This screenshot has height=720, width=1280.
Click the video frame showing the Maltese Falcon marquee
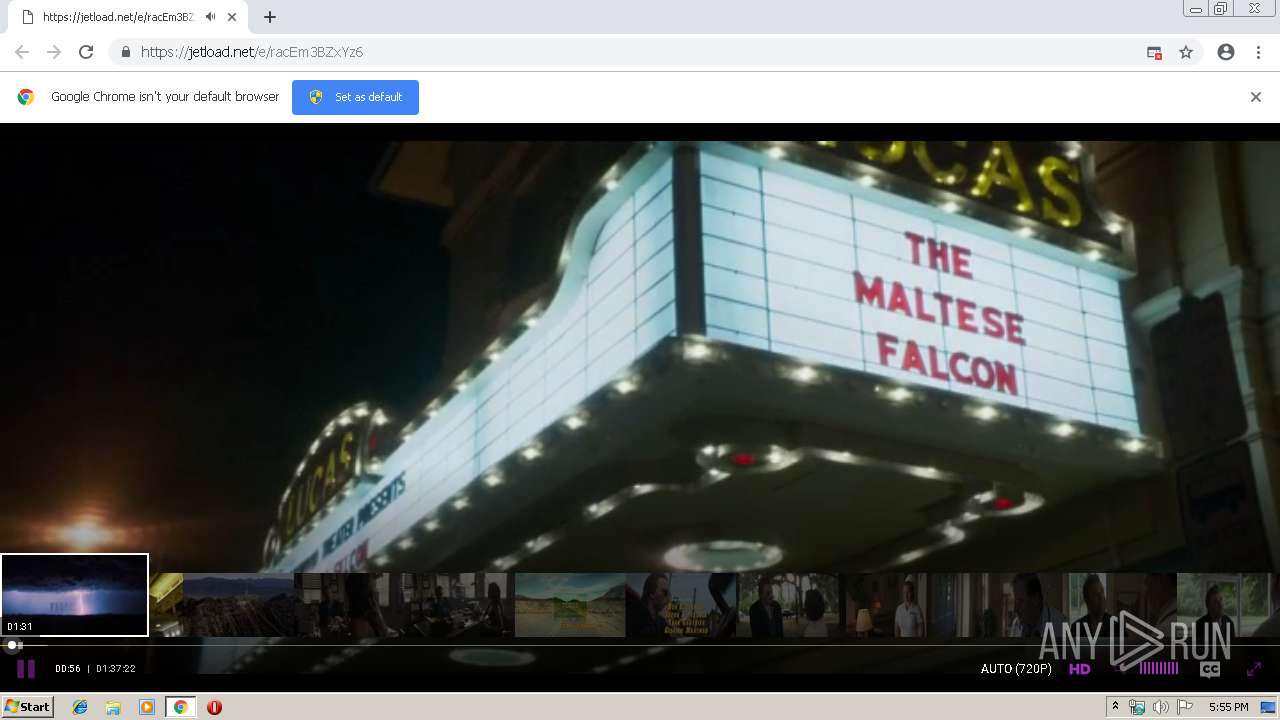click(640, 350)
